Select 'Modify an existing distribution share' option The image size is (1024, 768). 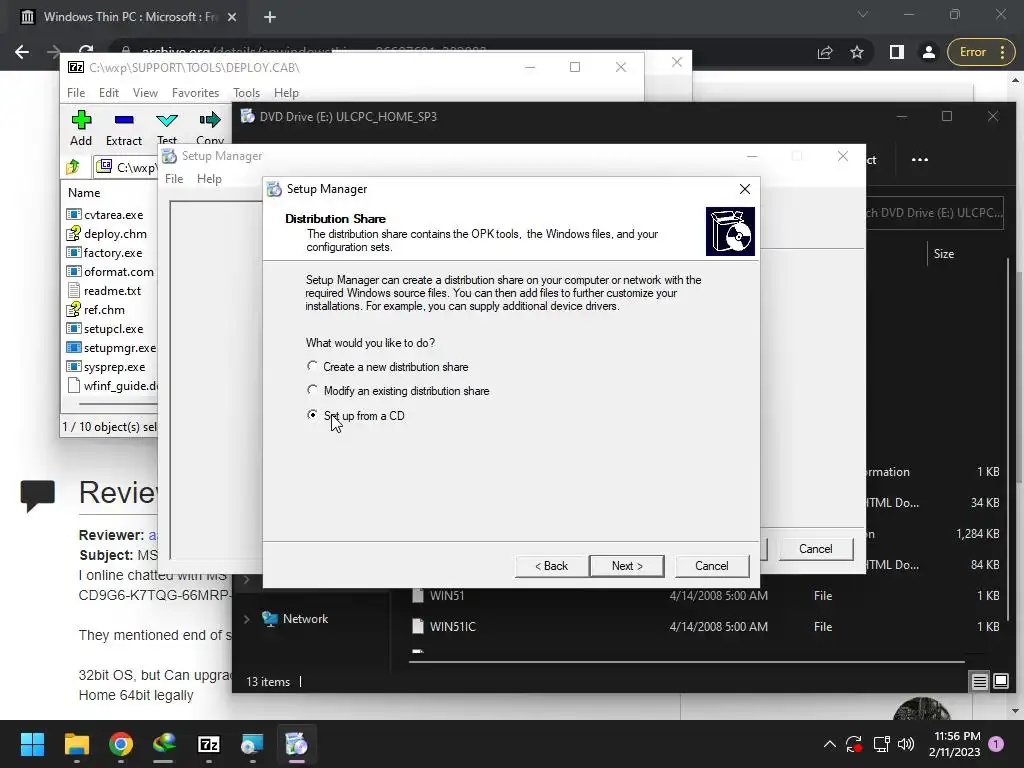pyautogui.click(x=398, y=391)
